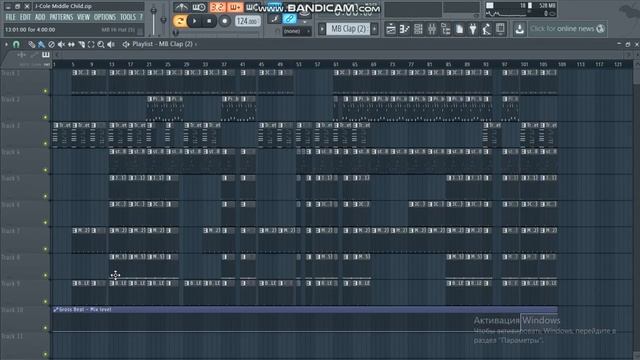Mute Track 5 via its green switch
This screenshot has width=640, height=360.
pyautogui.click(x=45, y=196)
